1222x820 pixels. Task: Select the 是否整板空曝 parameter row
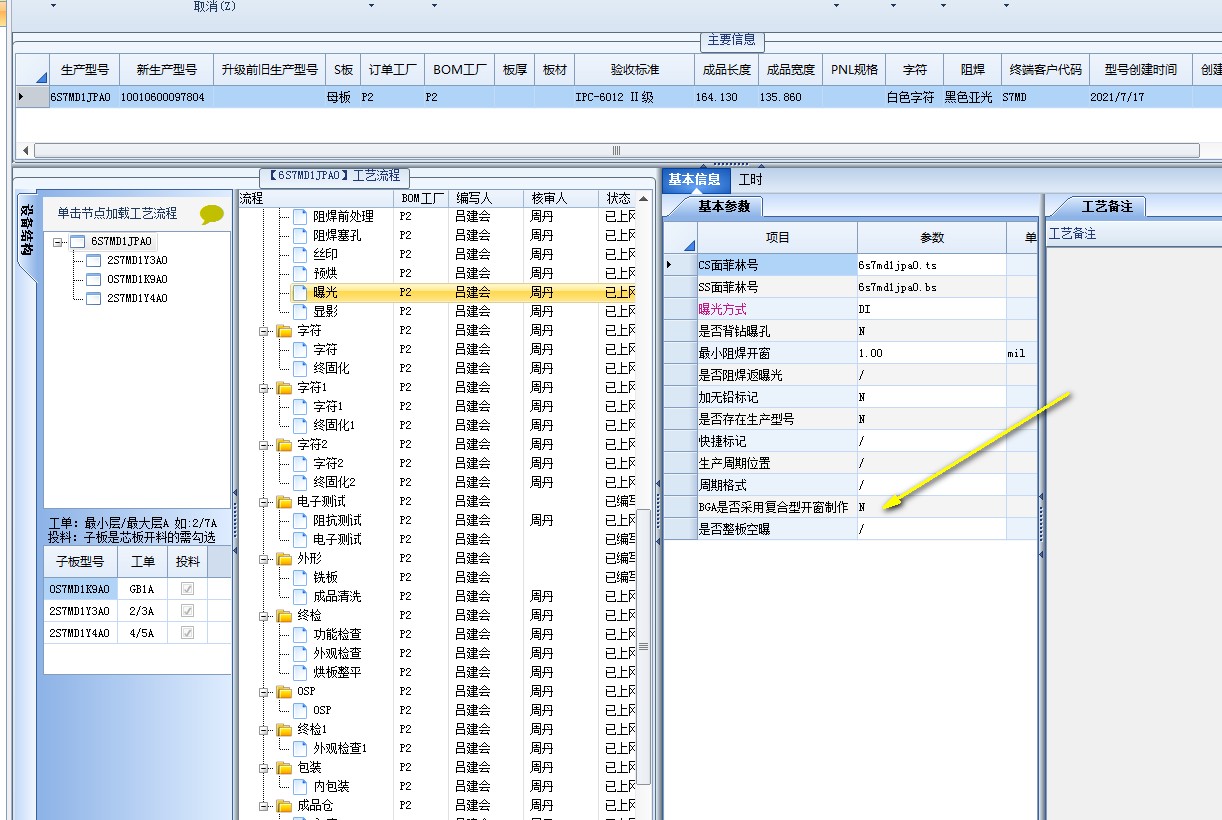tap(851, 529)
